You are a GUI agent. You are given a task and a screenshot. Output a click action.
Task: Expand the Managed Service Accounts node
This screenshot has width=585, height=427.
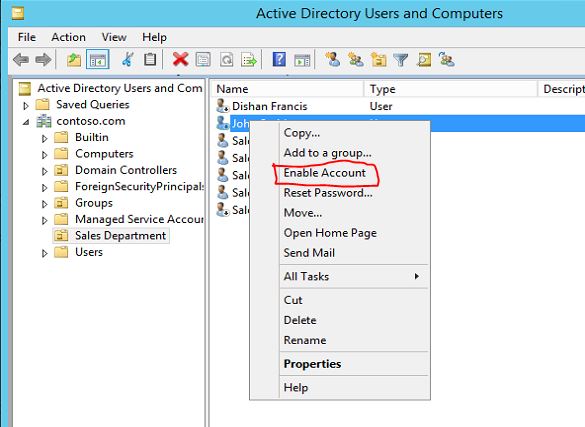[44, 221]
